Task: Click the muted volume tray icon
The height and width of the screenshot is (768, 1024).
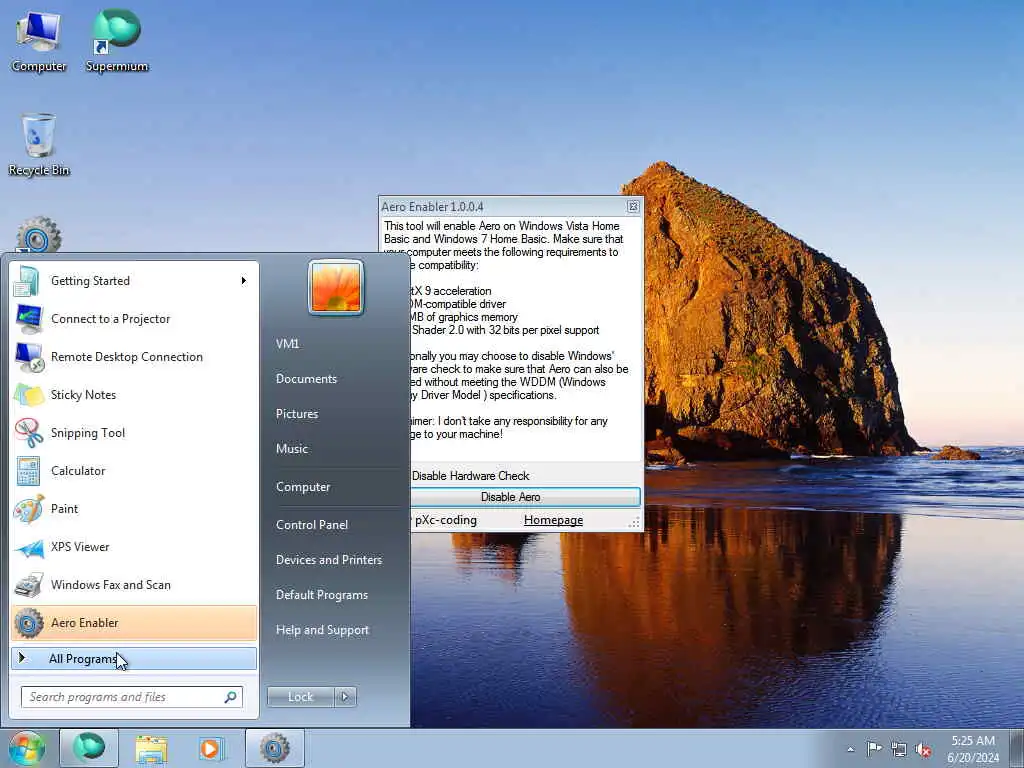Action: pyautogui.click(x=923, y=750)
